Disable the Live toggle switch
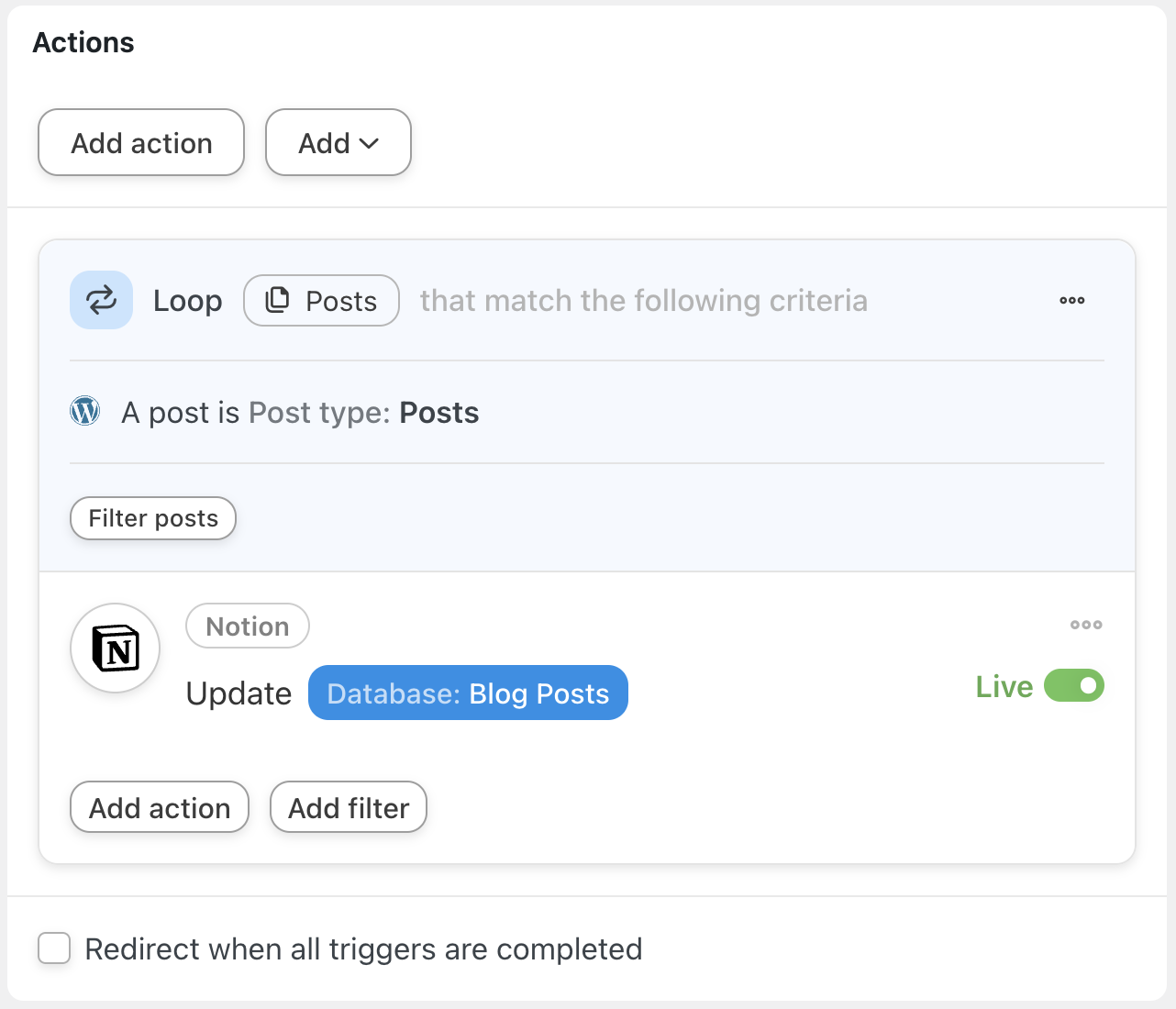1176x1009 pixels. pyautogui.click(x=1073, y=686)
